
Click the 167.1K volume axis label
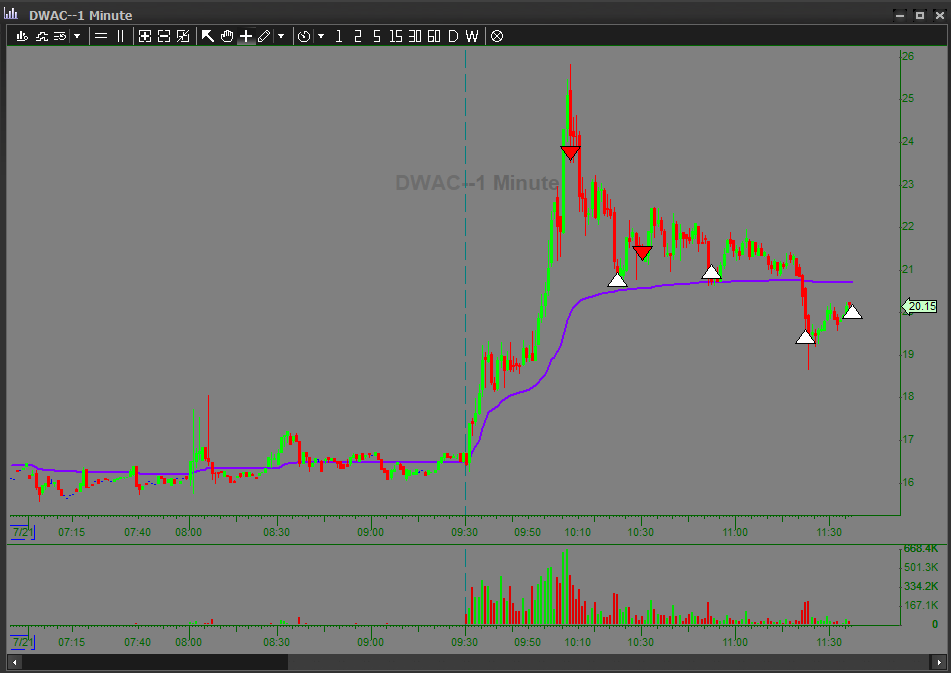click(x=921, y=605)
